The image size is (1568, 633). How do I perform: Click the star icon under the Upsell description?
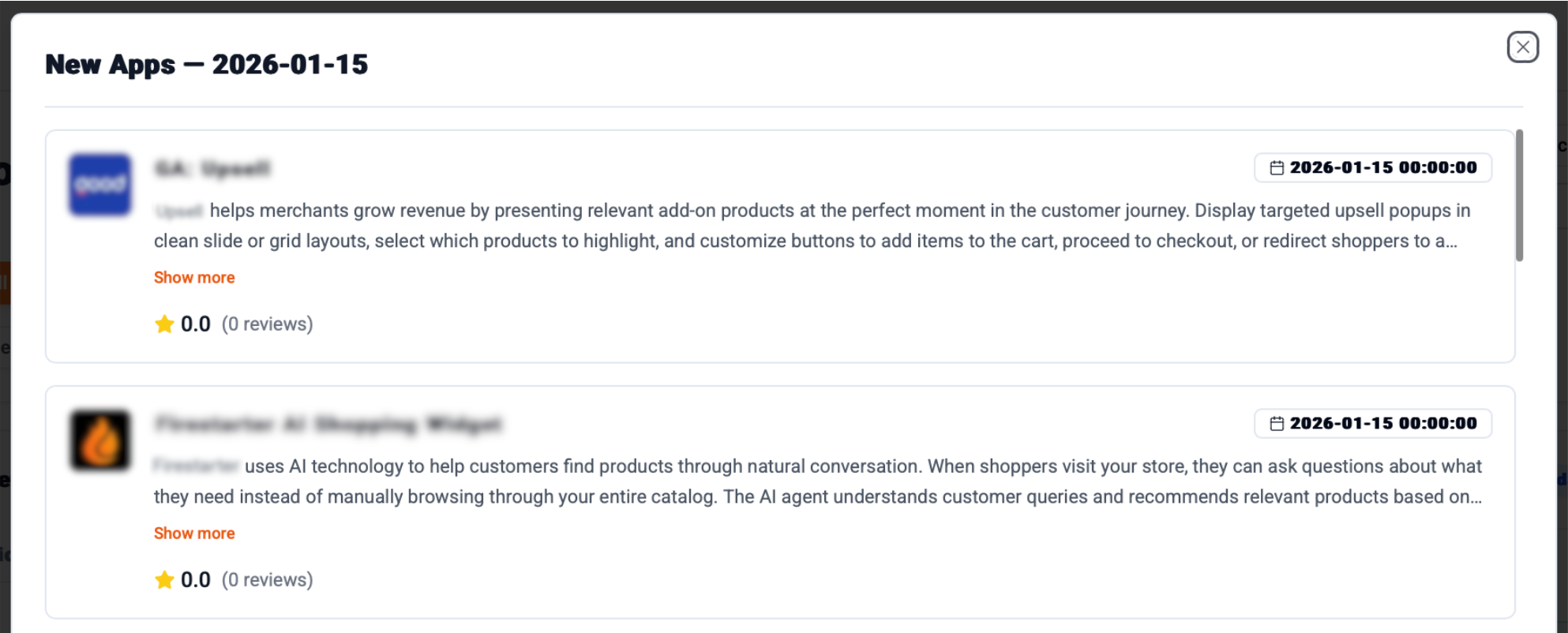coord(164,324)
